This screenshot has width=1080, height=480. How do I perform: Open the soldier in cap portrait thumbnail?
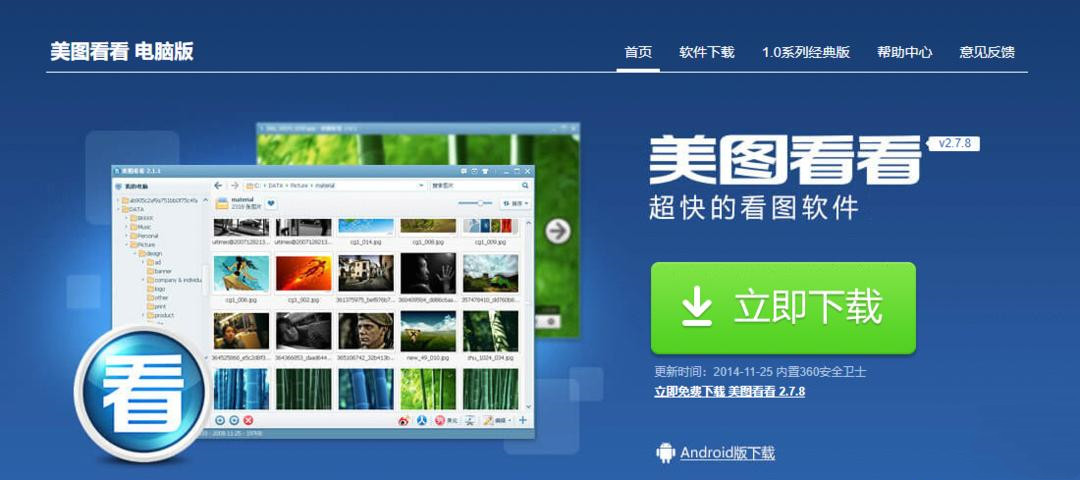366,331
